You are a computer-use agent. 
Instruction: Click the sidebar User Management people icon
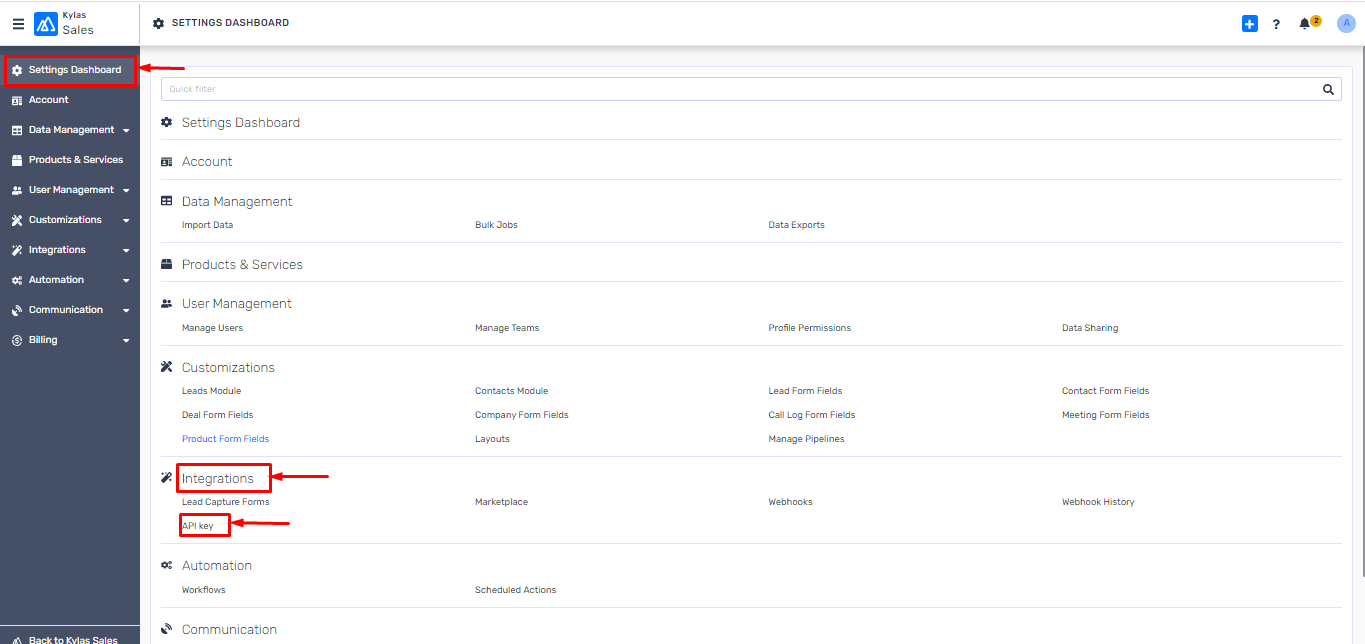tap(17, 190)
